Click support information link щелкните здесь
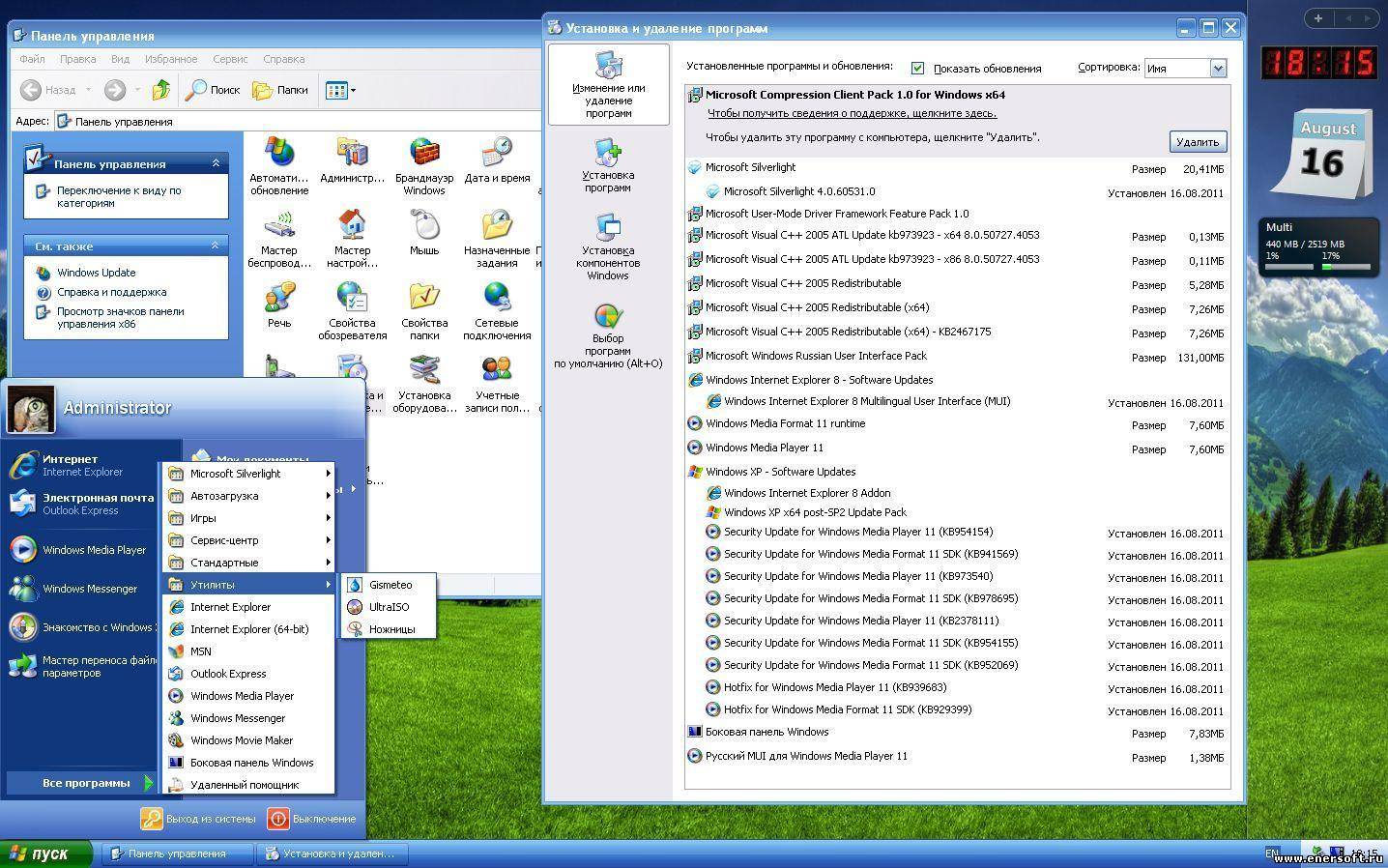The height and width of the screenshot is (868, 1388). 852,113
